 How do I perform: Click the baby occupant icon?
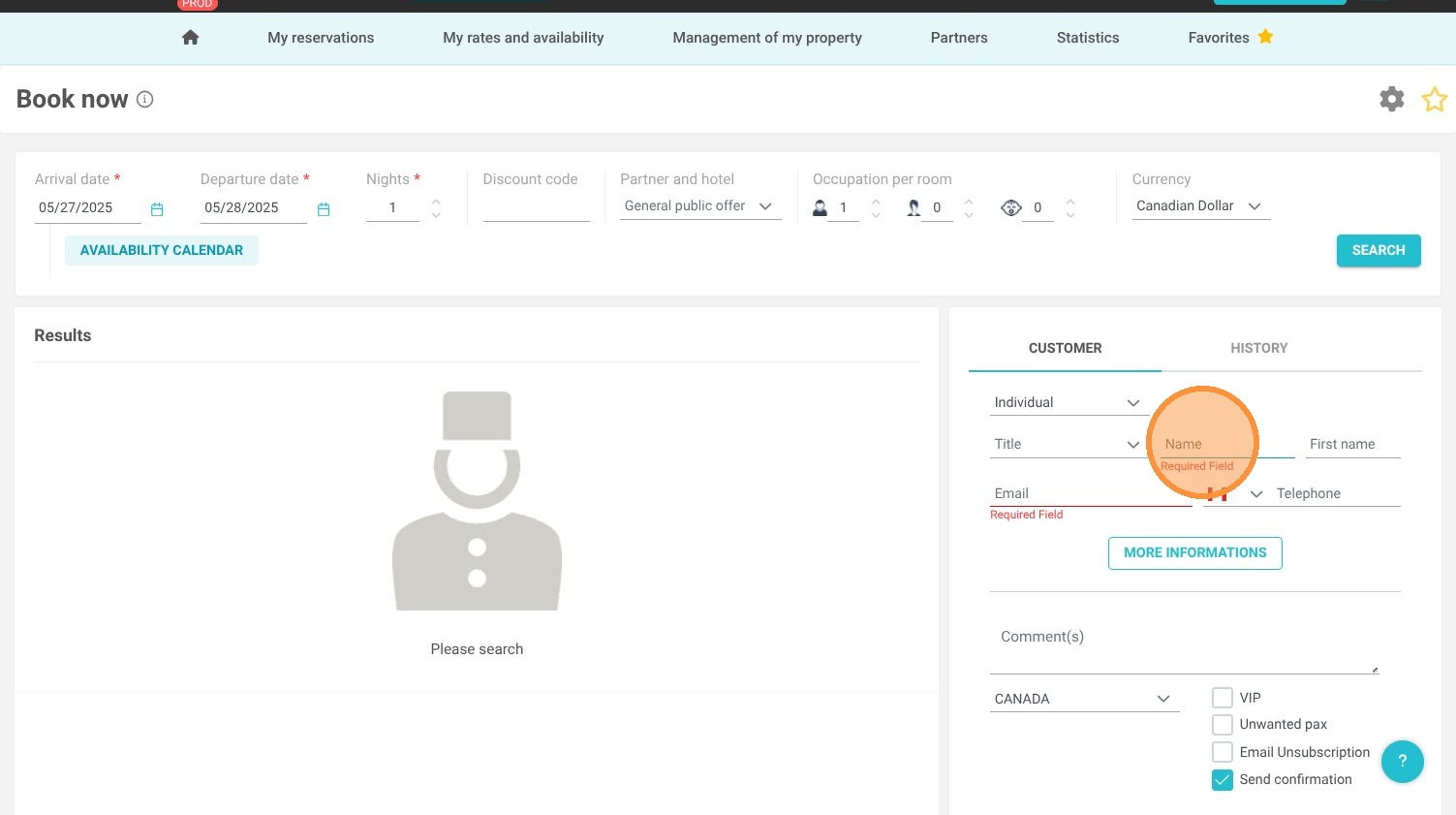pyautogui.click(x=1011, y=207)
